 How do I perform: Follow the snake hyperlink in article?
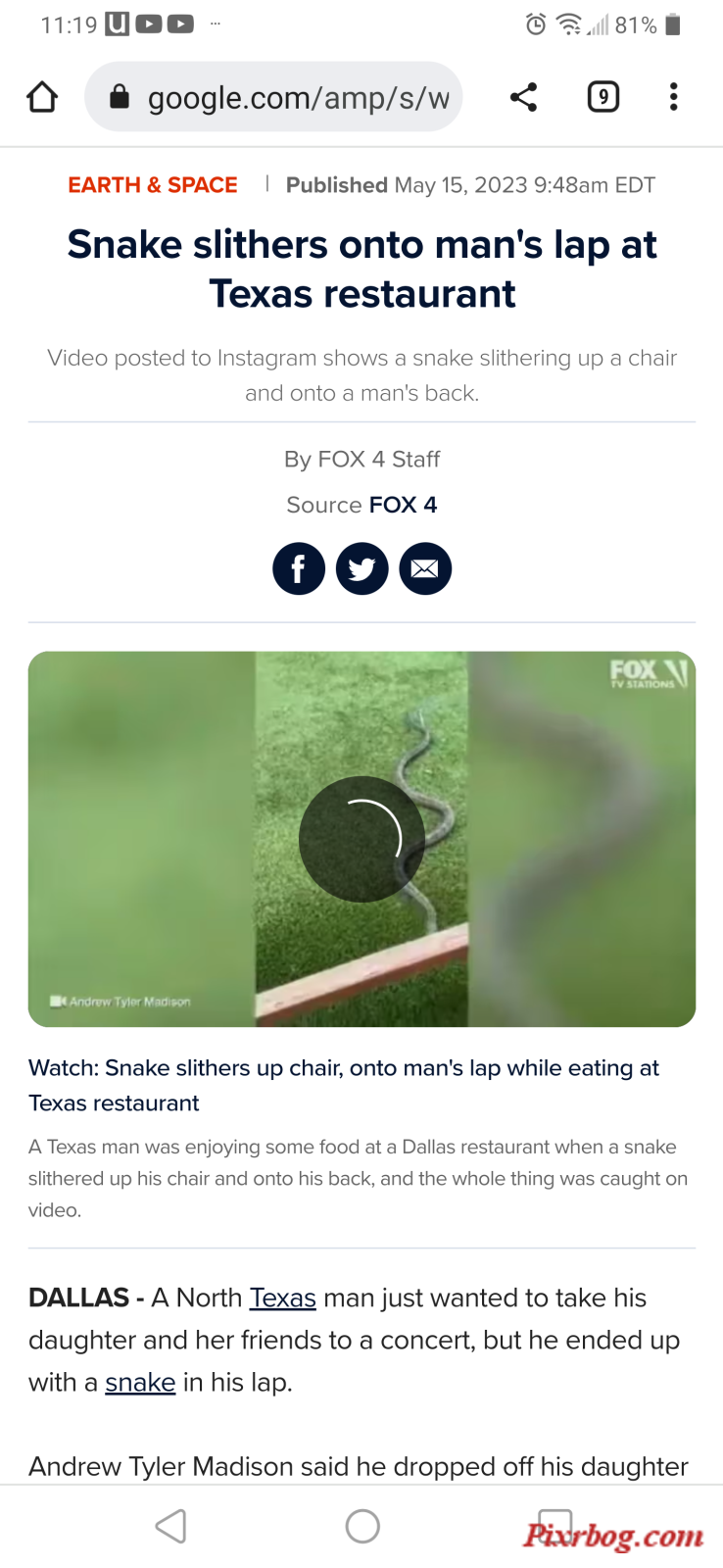tap(140, 1382)
